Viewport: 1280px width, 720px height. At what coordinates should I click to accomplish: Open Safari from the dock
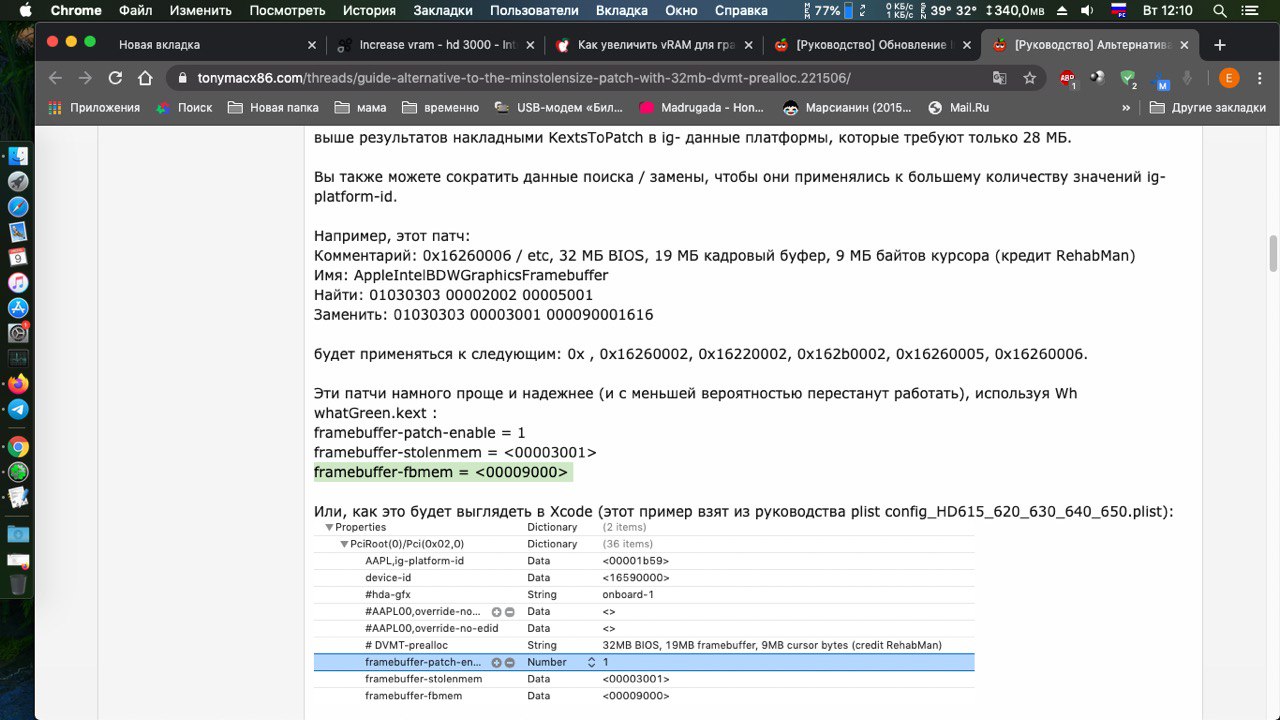(18, 206)
